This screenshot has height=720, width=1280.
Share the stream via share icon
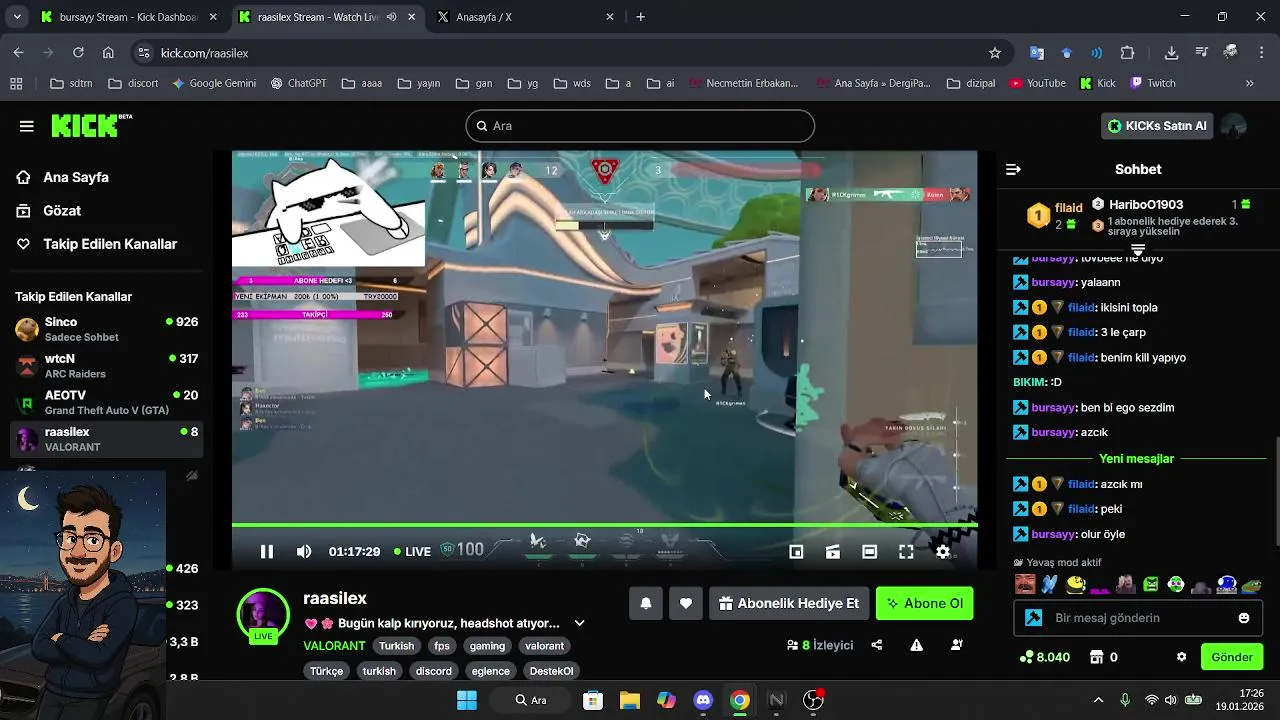click(877, 645)
